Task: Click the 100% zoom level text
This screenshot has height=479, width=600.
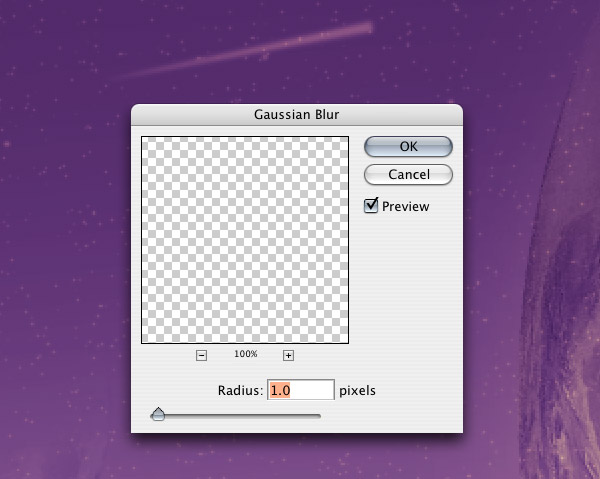Action: click(246, 354)
